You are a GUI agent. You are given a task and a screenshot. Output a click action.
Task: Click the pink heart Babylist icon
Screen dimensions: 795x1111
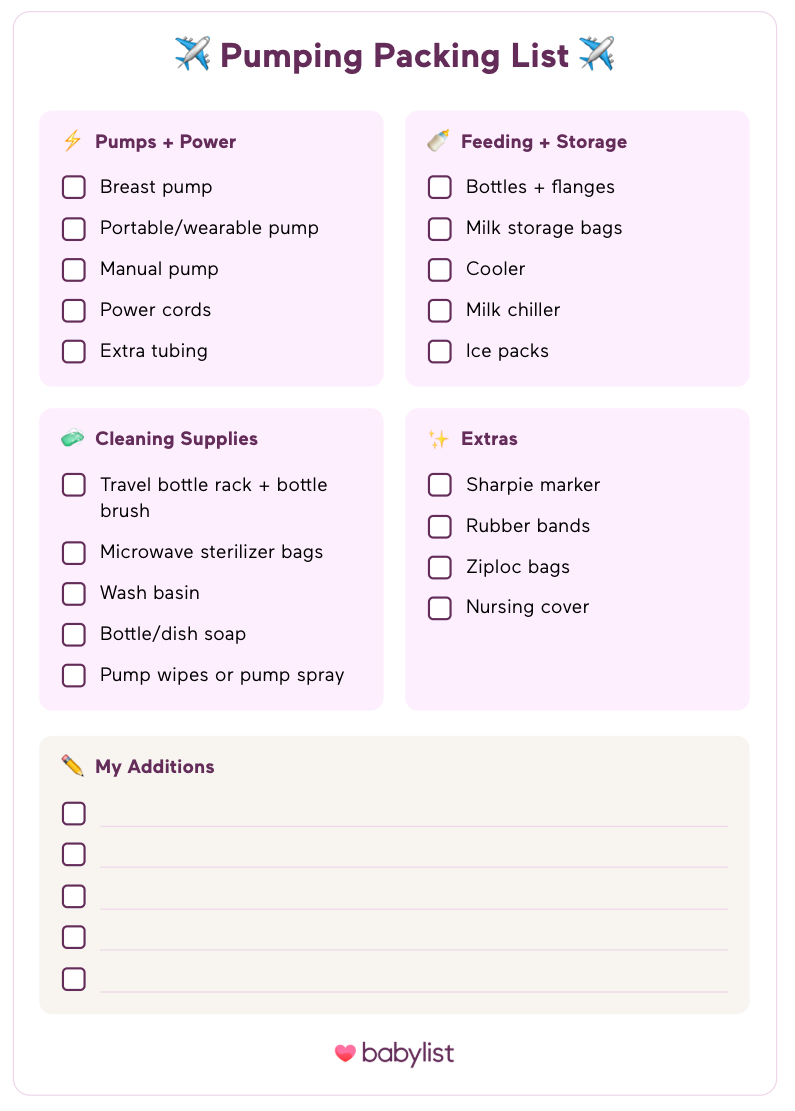coord(345,1053)
